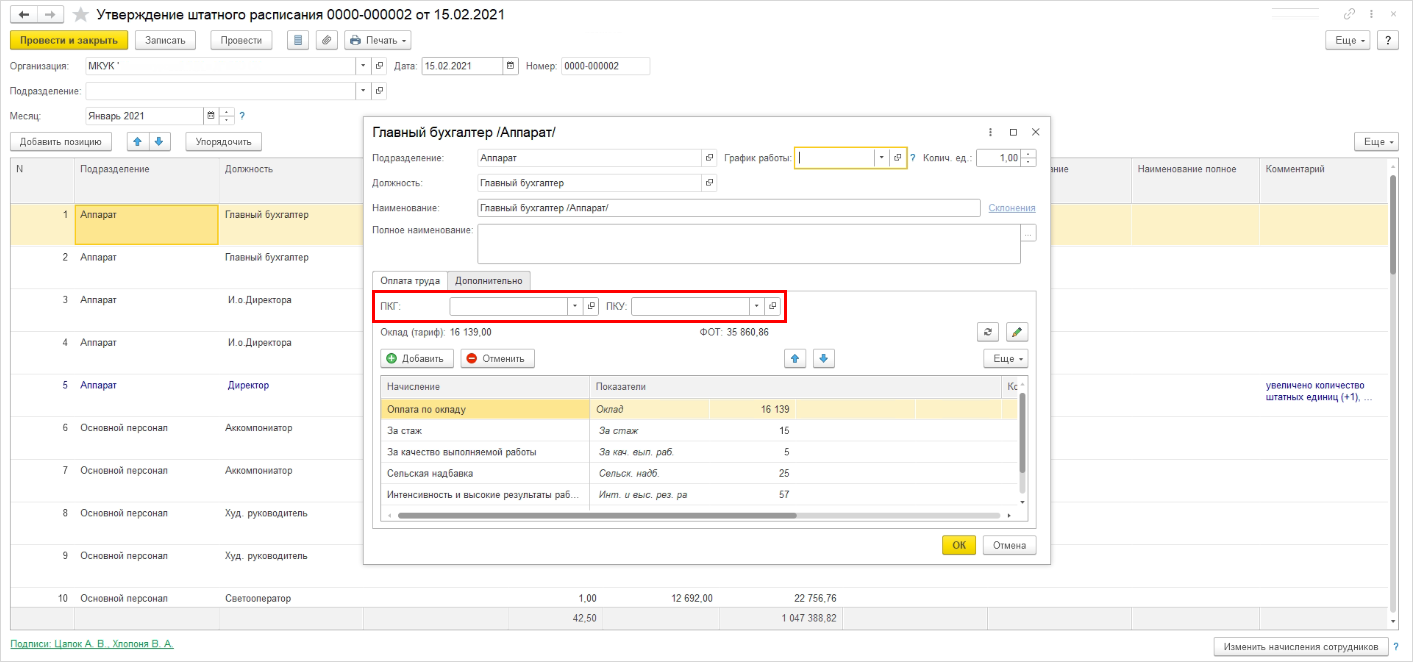This screenshot has height=662, width=1413.
Task: Go back with left arrow button
Action: click(x=23, y=15)
